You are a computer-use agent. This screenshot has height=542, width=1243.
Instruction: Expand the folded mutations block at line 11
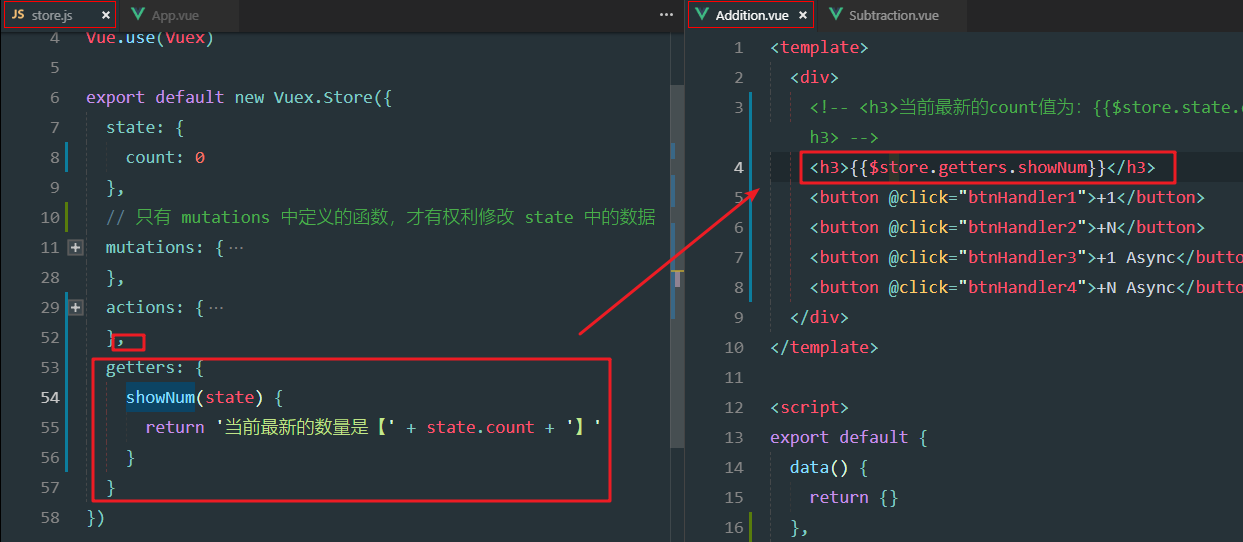point(75,247)
